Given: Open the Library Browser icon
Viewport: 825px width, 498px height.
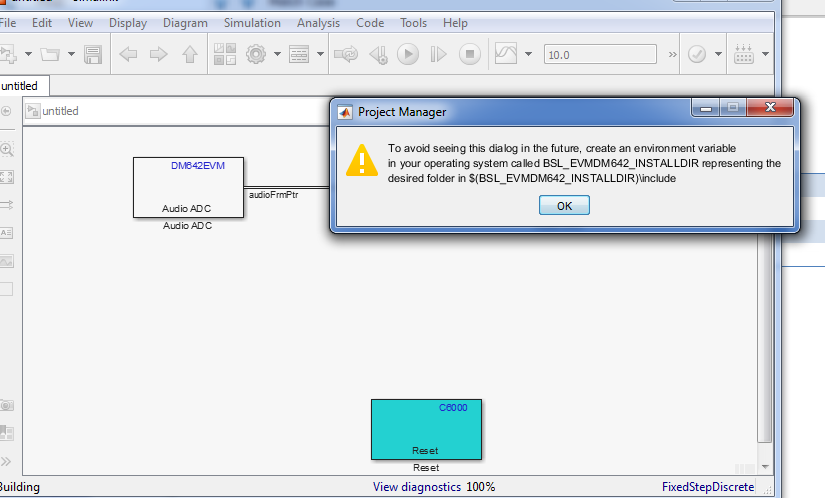Looking at the screenshot, I should [225, 54].
